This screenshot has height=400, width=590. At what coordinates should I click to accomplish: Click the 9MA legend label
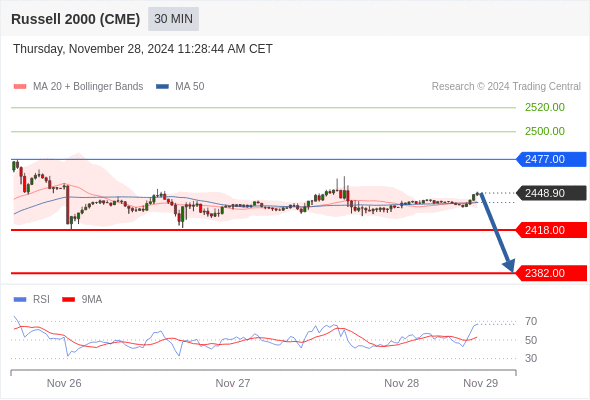tap(92, 300)
